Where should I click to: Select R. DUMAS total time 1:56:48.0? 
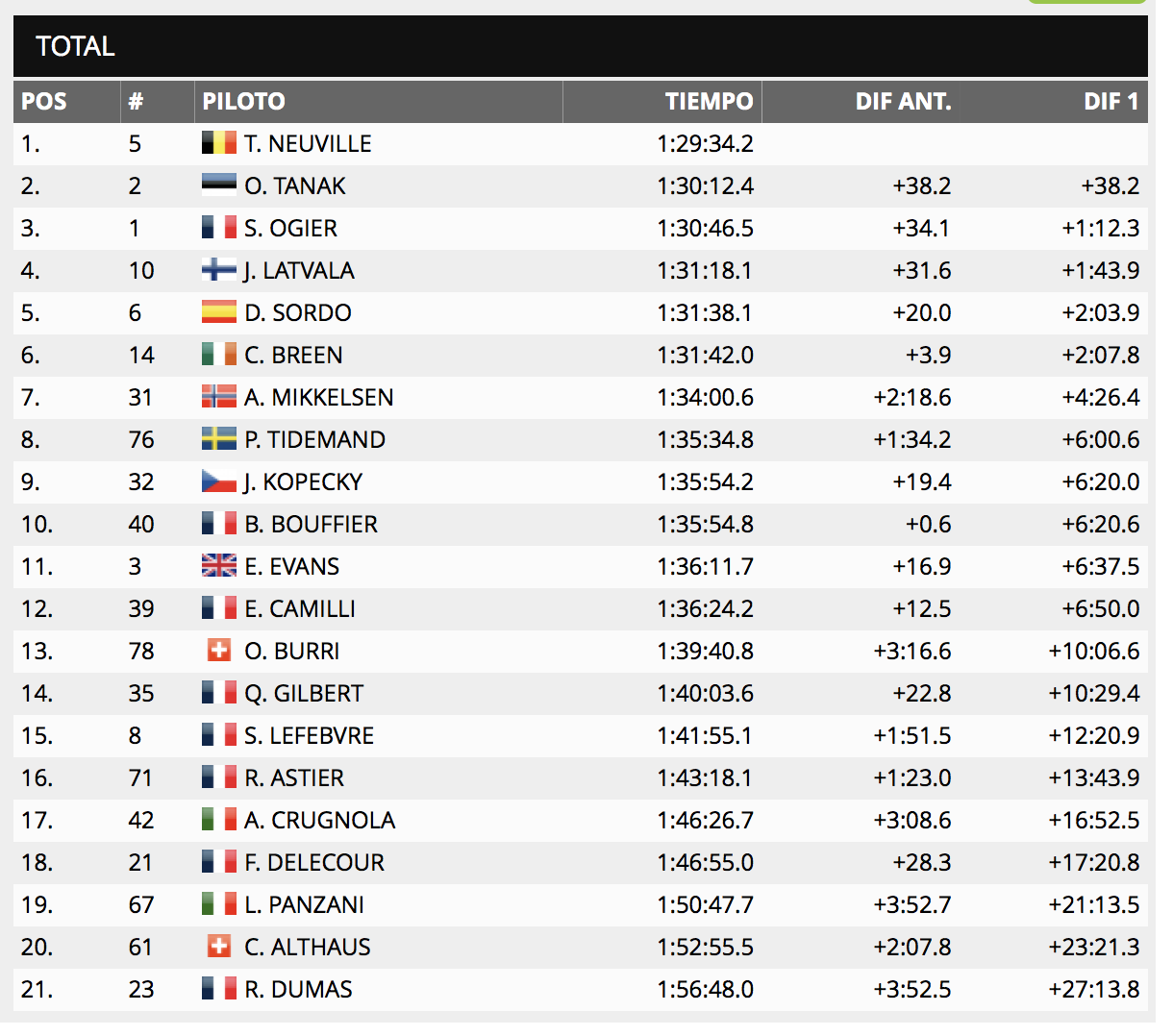pyautogui.click(x=705, y=990)
